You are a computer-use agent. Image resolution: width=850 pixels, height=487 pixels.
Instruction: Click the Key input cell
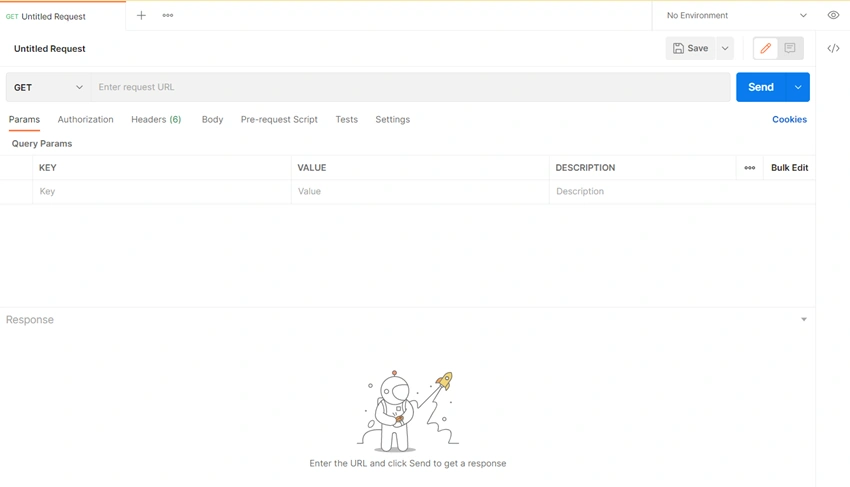162,191
